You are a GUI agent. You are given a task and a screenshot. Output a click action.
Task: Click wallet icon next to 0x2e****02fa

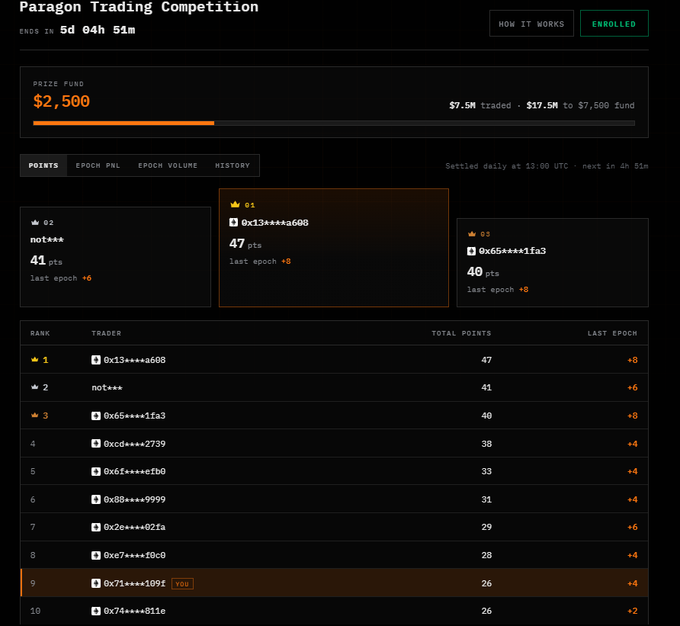(x=96, y=527)
